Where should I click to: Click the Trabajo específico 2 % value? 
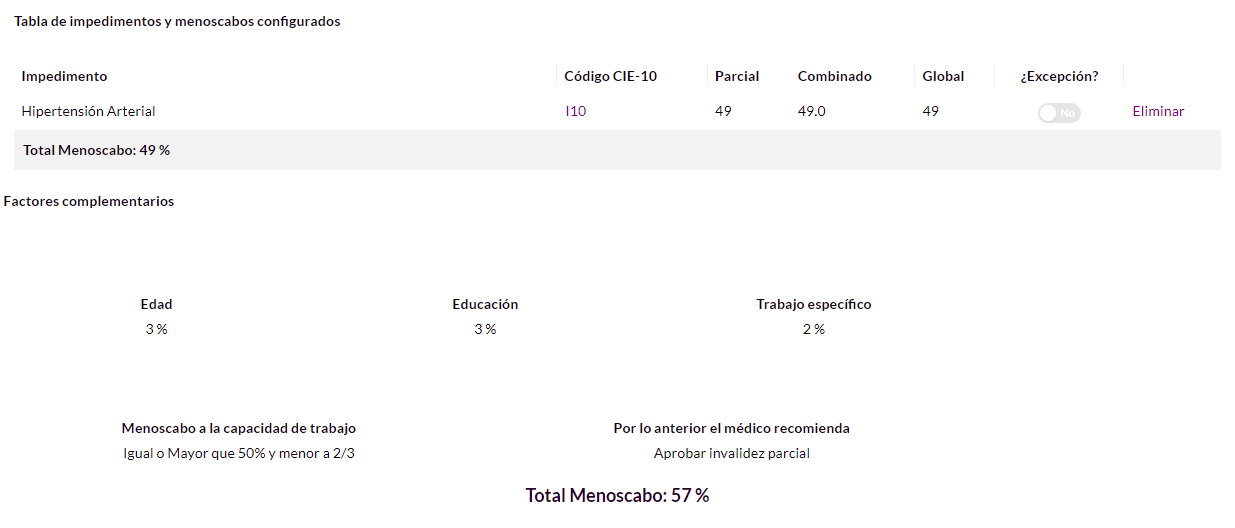point(813,329)
